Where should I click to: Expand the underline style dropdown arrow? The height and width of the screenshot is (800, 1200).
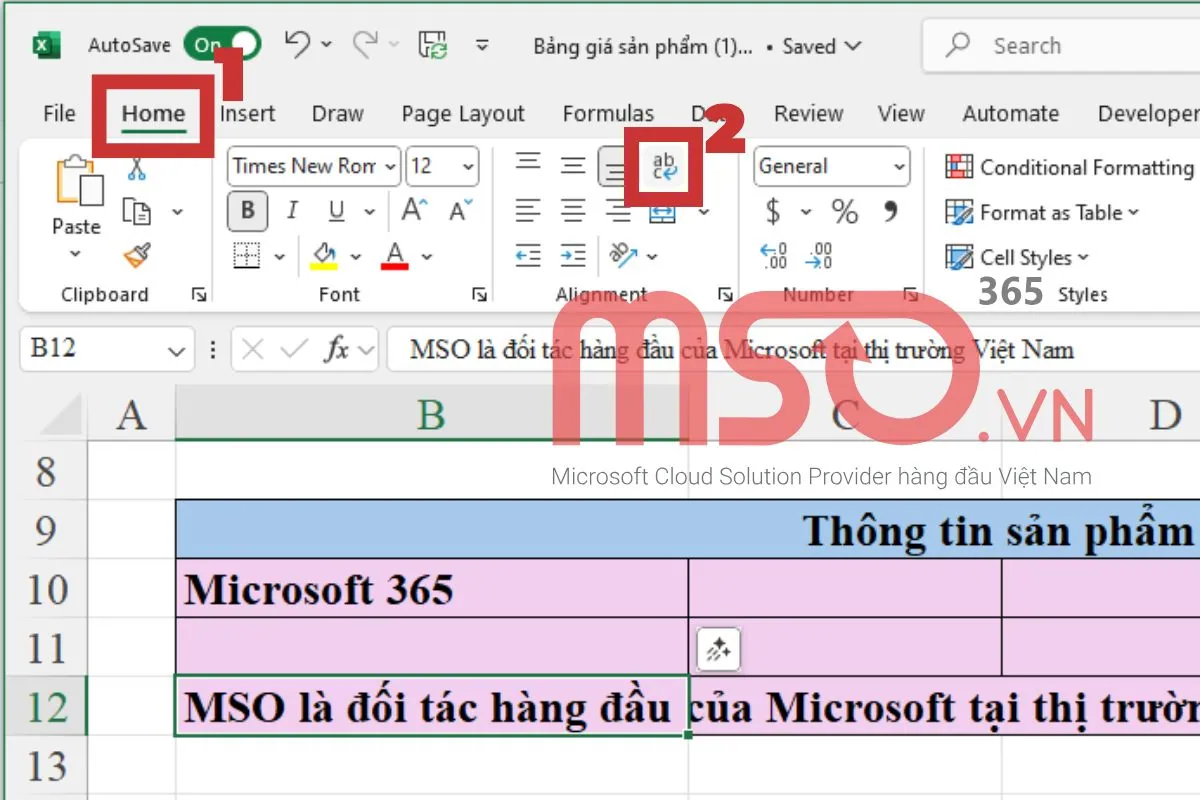click(370, 212)
